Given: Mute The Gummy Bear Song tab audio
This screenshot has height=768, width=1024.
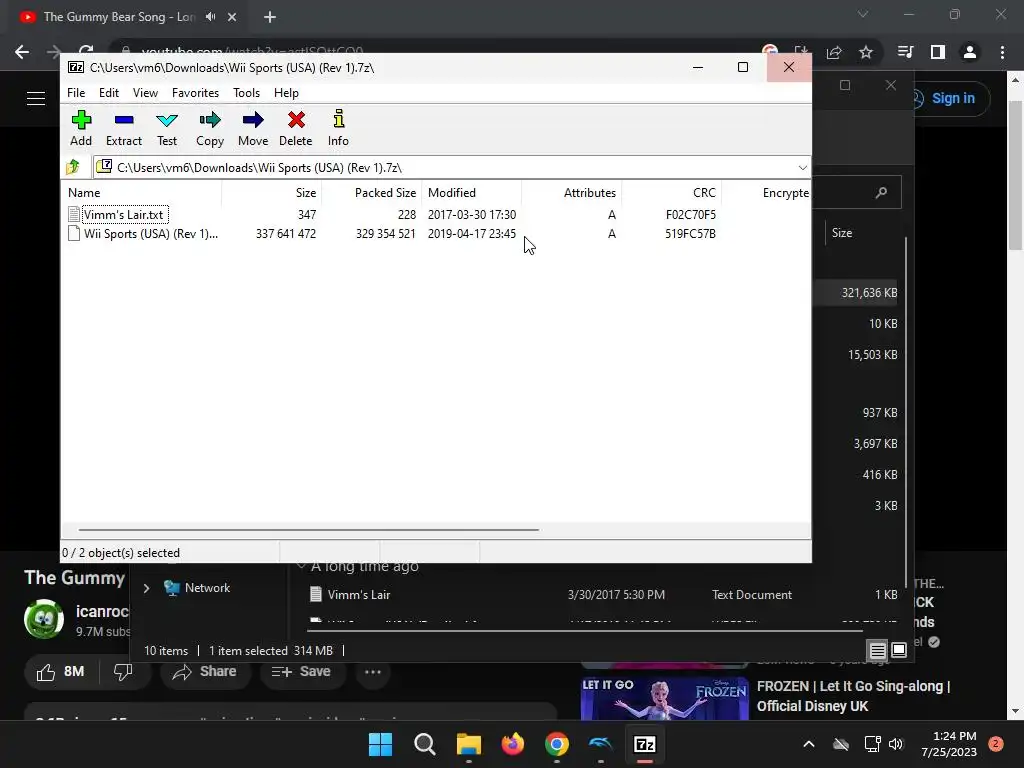Looking at the screenshot, I should click(210, 17).
